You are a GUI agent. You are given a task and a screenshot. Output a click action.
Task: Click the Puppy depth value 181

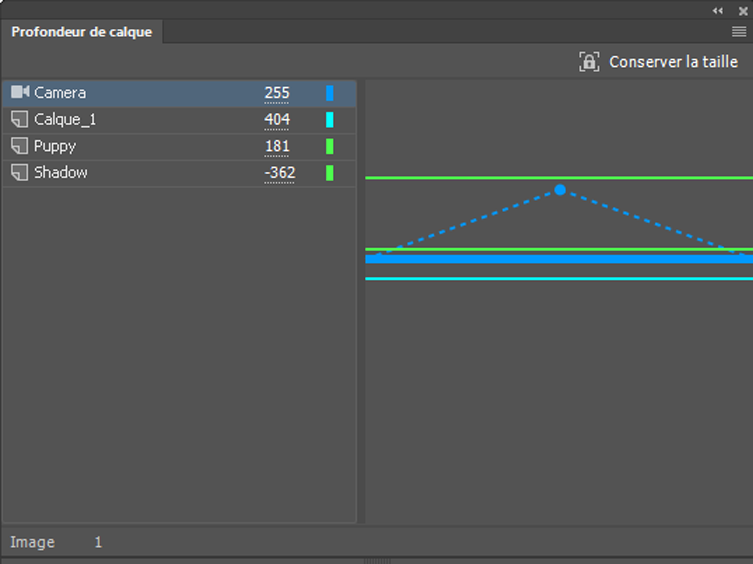277,147
